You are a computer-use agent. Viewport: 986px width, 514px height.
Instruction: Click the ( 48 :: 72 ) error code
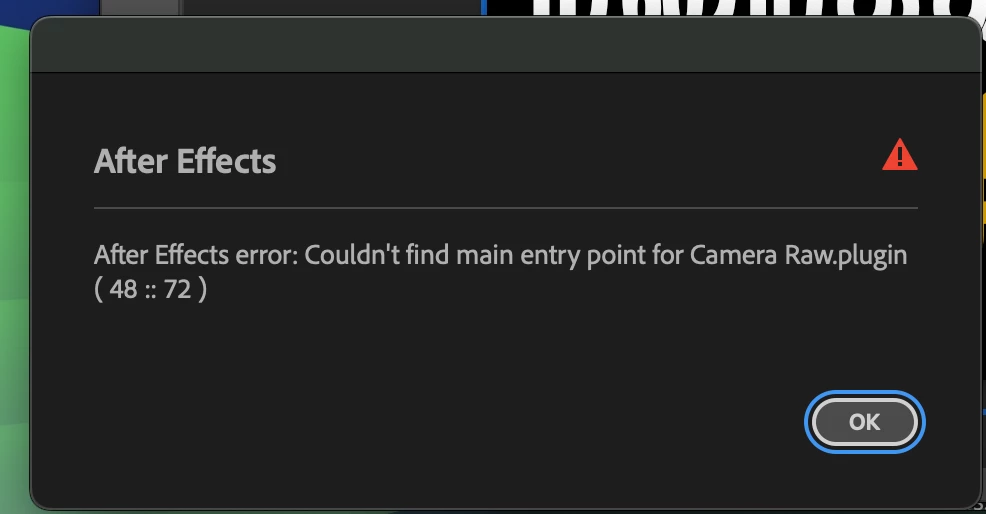pyautogui.click(x=150, y=289)
